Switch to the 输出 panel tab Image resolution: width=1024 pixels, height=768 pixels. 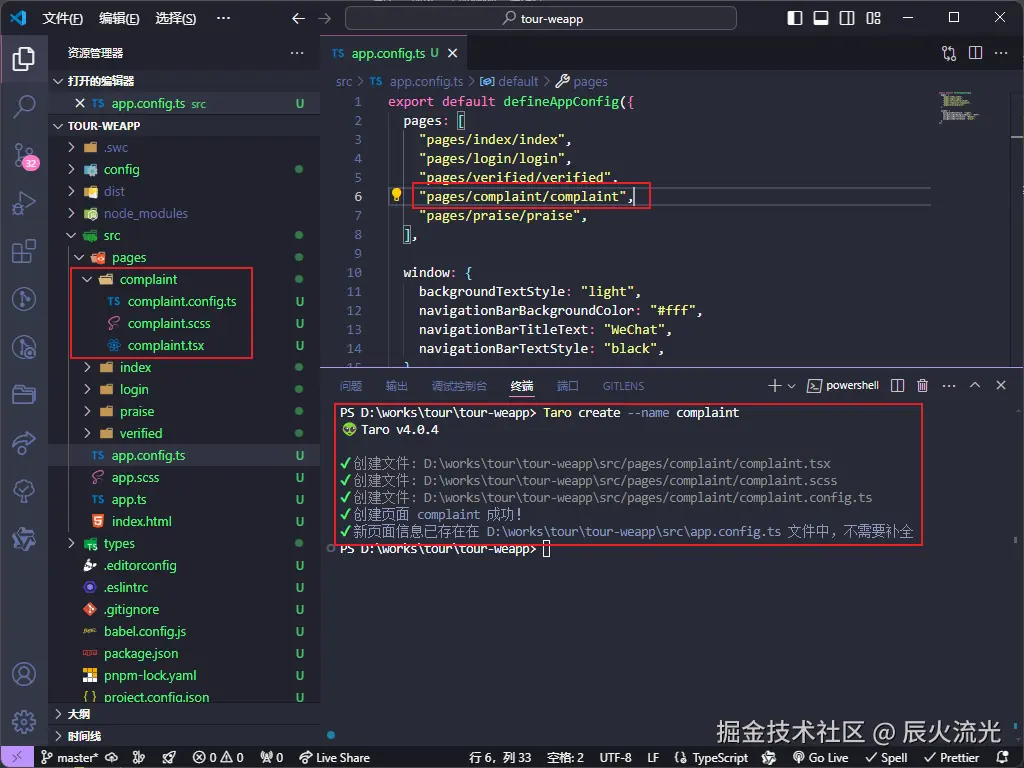[396, 386]
